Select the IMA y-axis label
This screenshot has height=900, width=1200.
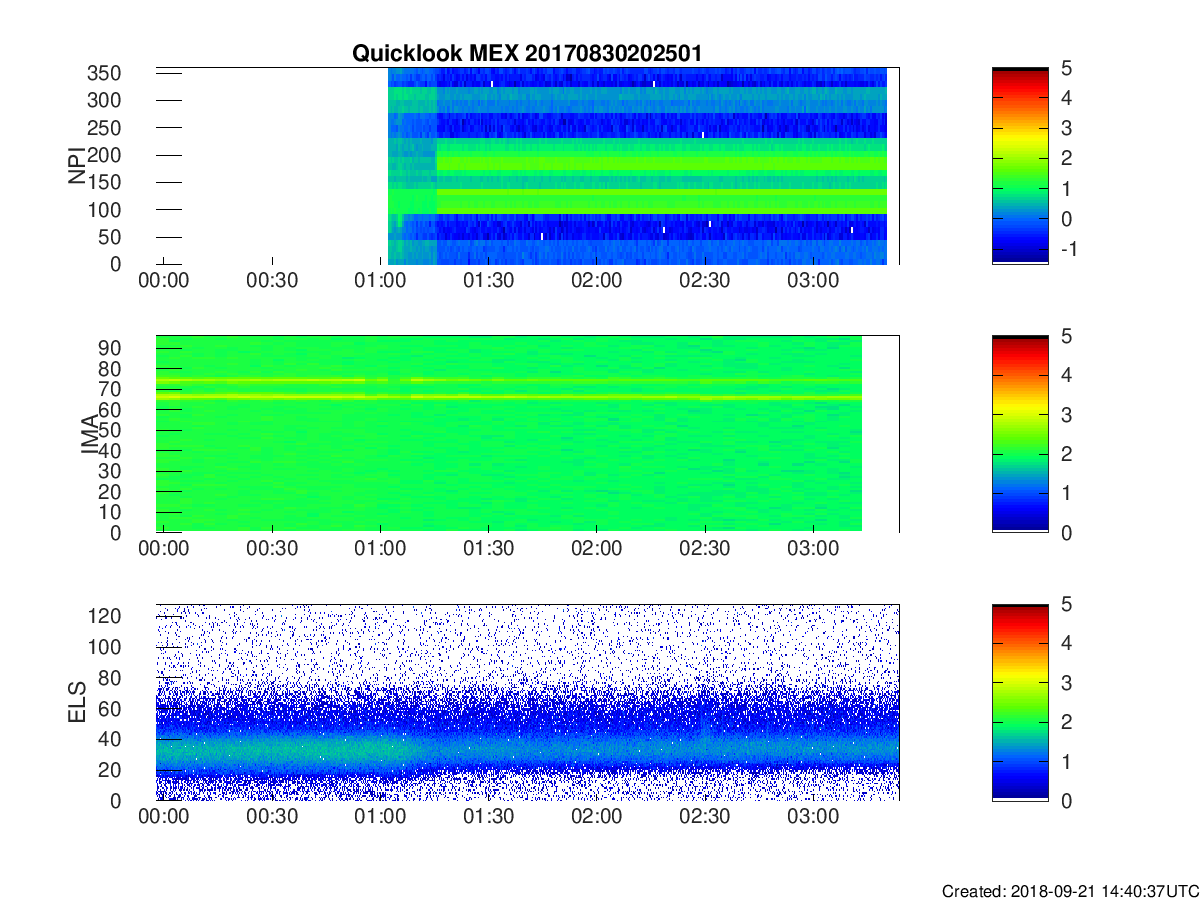[x=90, y=435]
